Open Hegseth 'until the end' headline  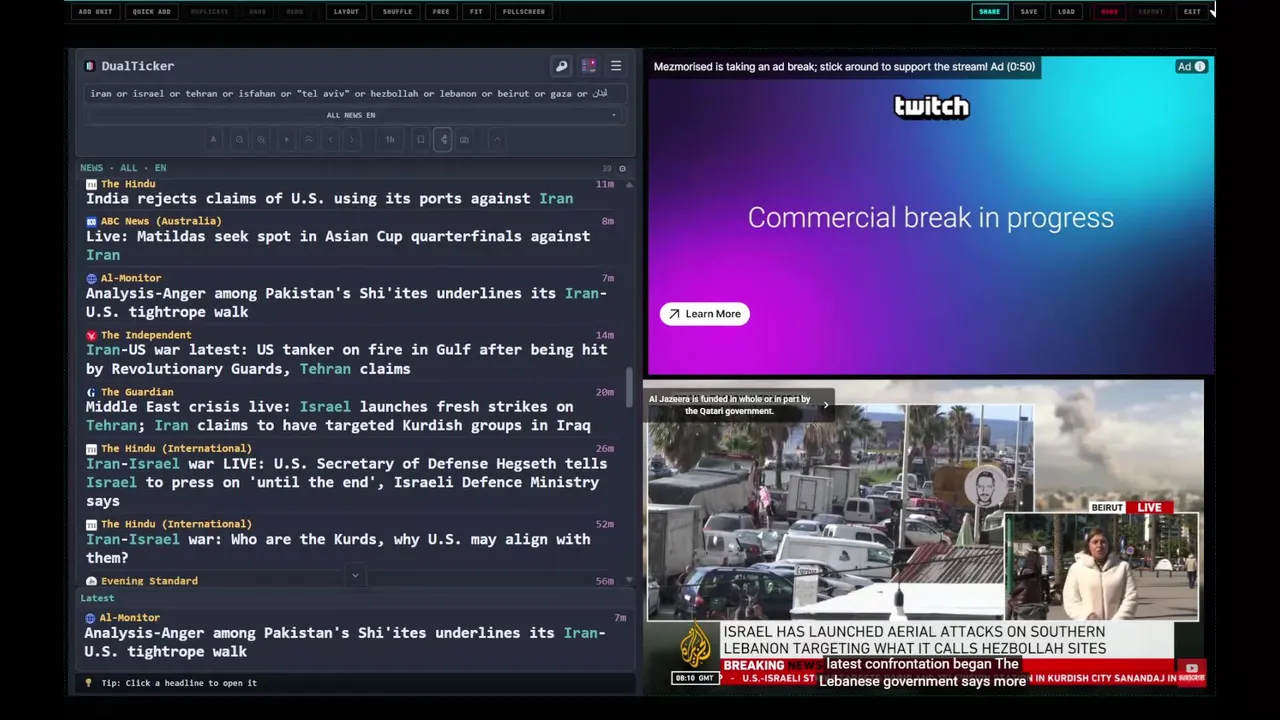point(346,482)
